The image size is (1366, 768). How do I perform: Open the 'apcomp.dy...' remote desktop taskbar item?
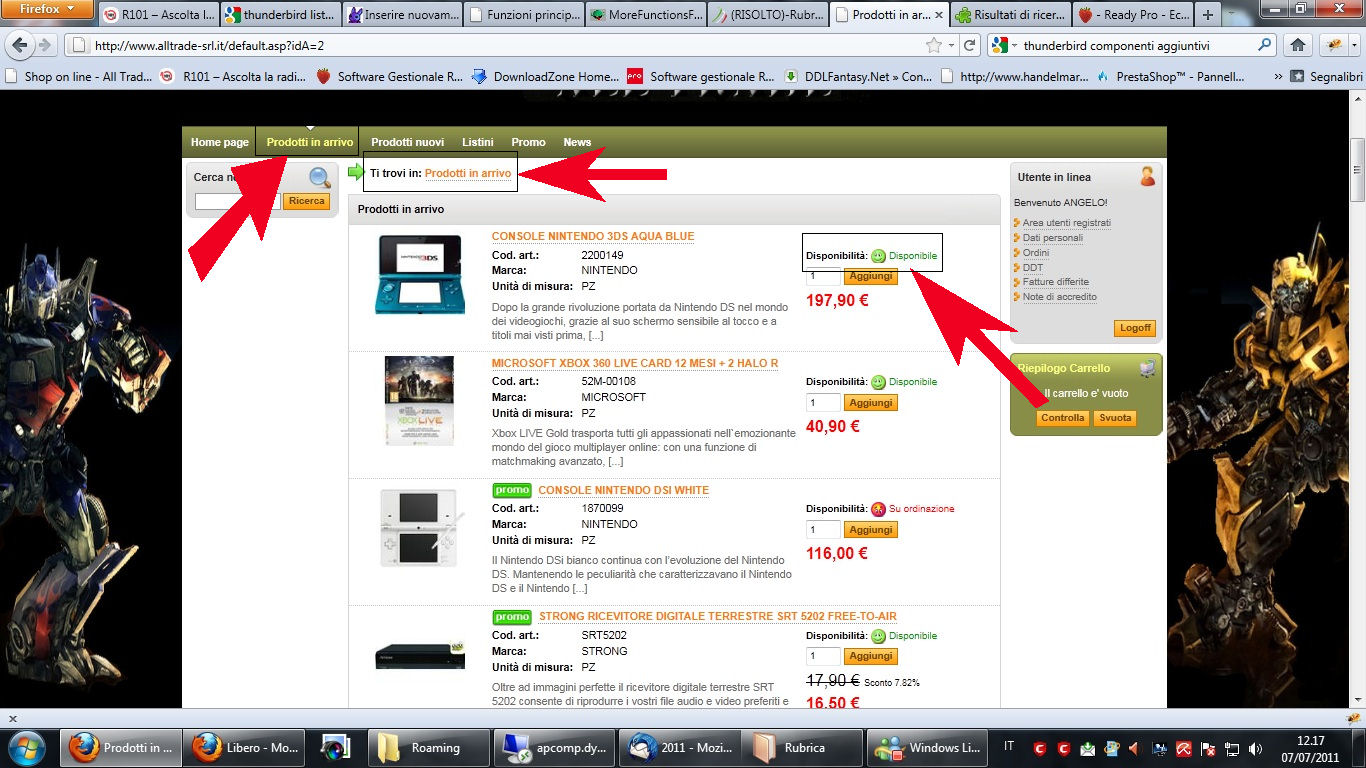tap(554, 748)
